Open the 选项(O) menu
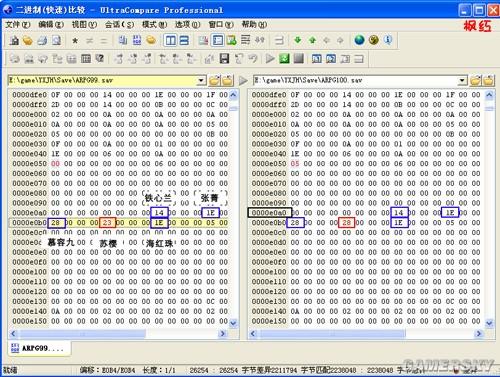Screen dimensions: 500x377 (187, 24)
